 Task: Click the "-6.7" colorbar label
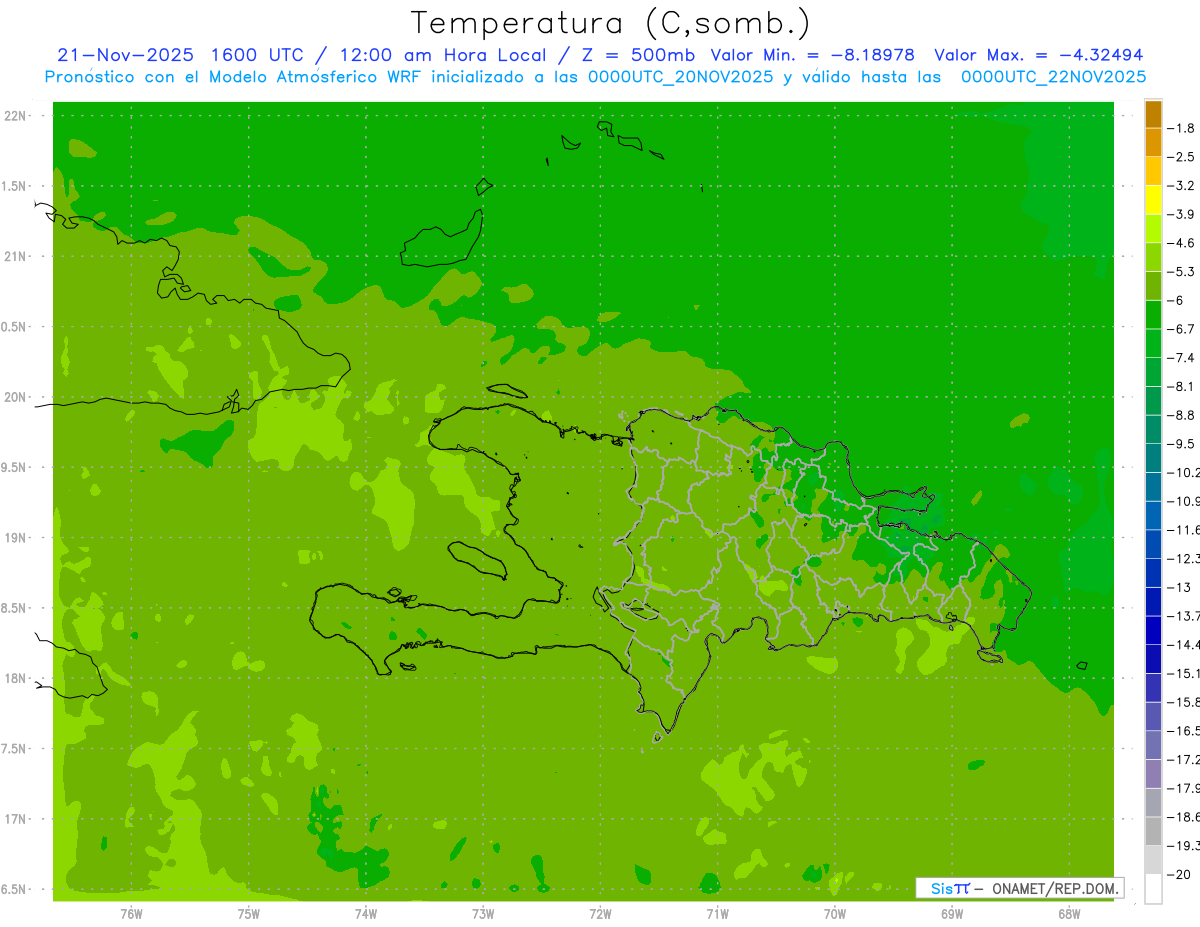pyautogui.click(x=1182, y=329)
